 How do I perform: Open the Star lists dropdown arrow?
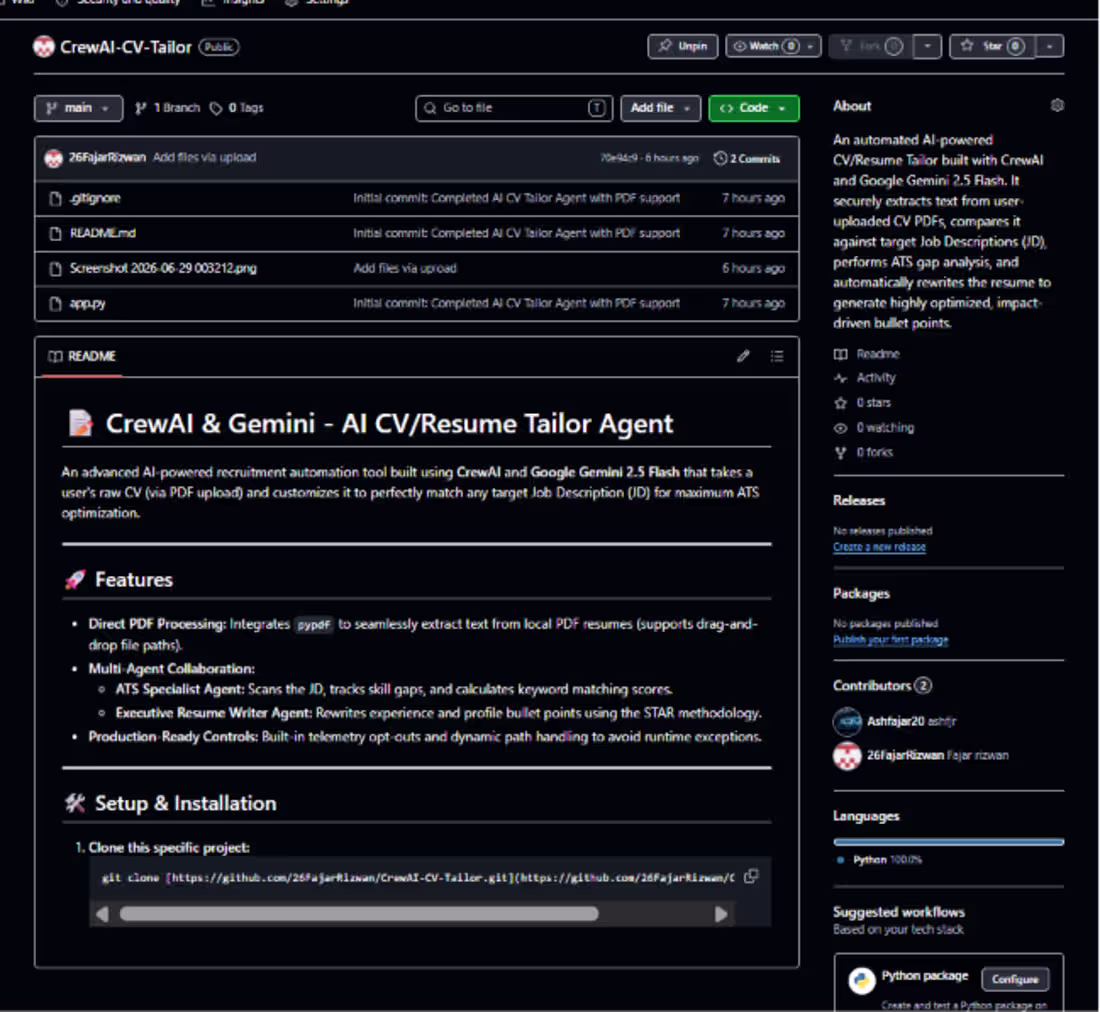click(x=1049, y=46)
